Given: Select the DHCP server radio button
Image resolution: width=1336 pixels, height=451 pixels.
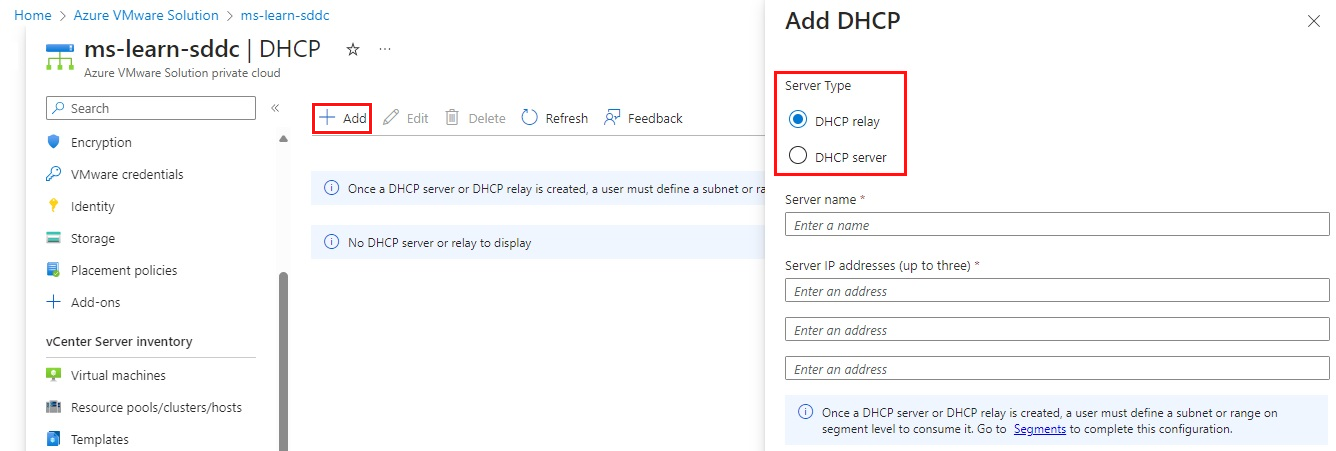Looking at the screenshot, I should pyautogui.click(x=798, y=156).
